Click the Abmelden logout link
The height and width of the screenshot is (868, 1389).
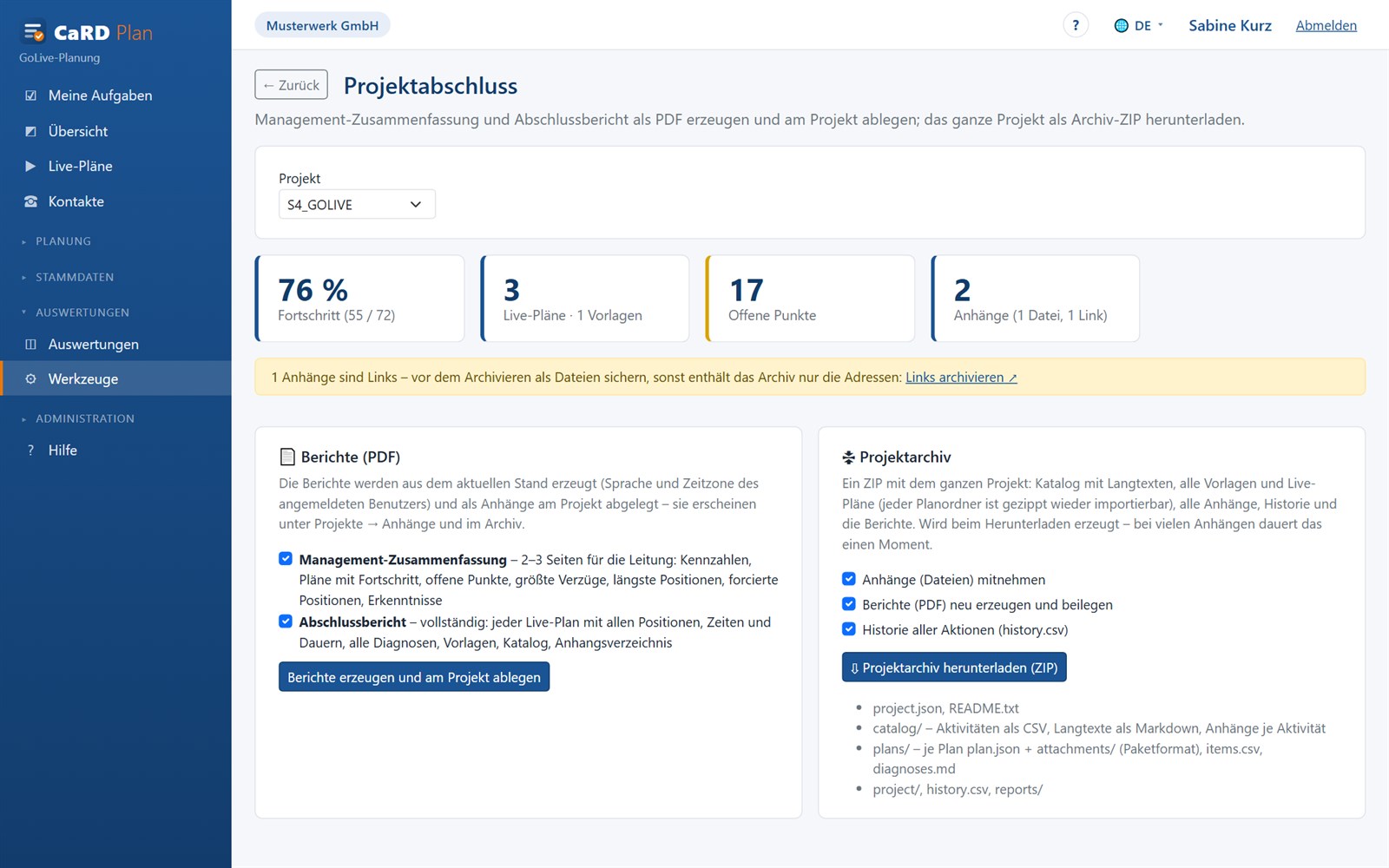pyautogui.click(x=1326, y=26)
